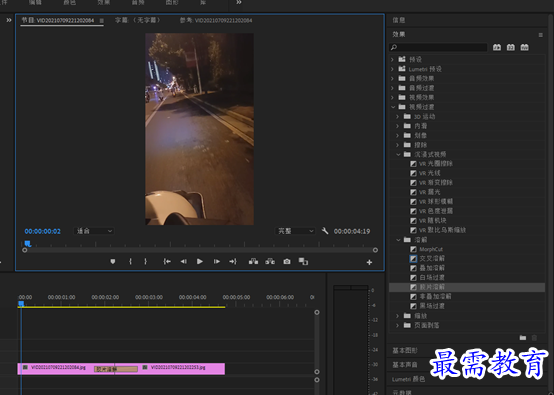Open the 完整 playback resolution dropdown
Viewport: 554px width, 395px height.
point(295,231)
